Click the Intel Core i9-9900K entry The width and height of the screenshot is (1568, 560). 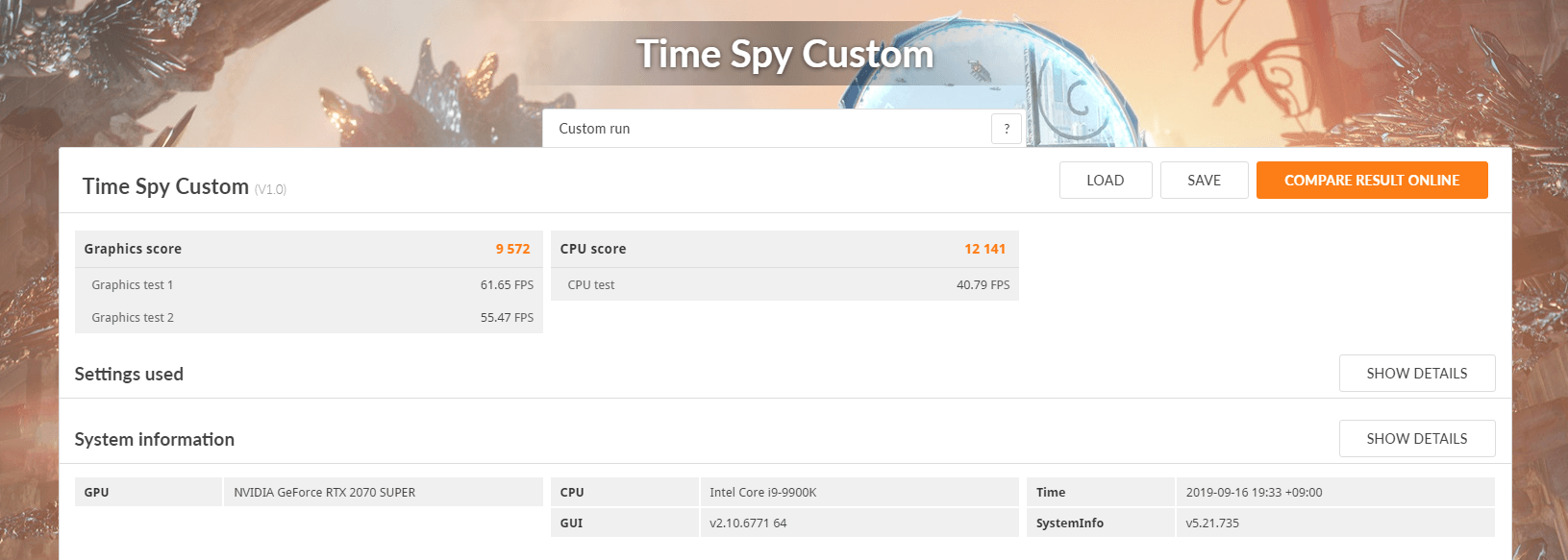pyautogui.click(x=763, y=493)
